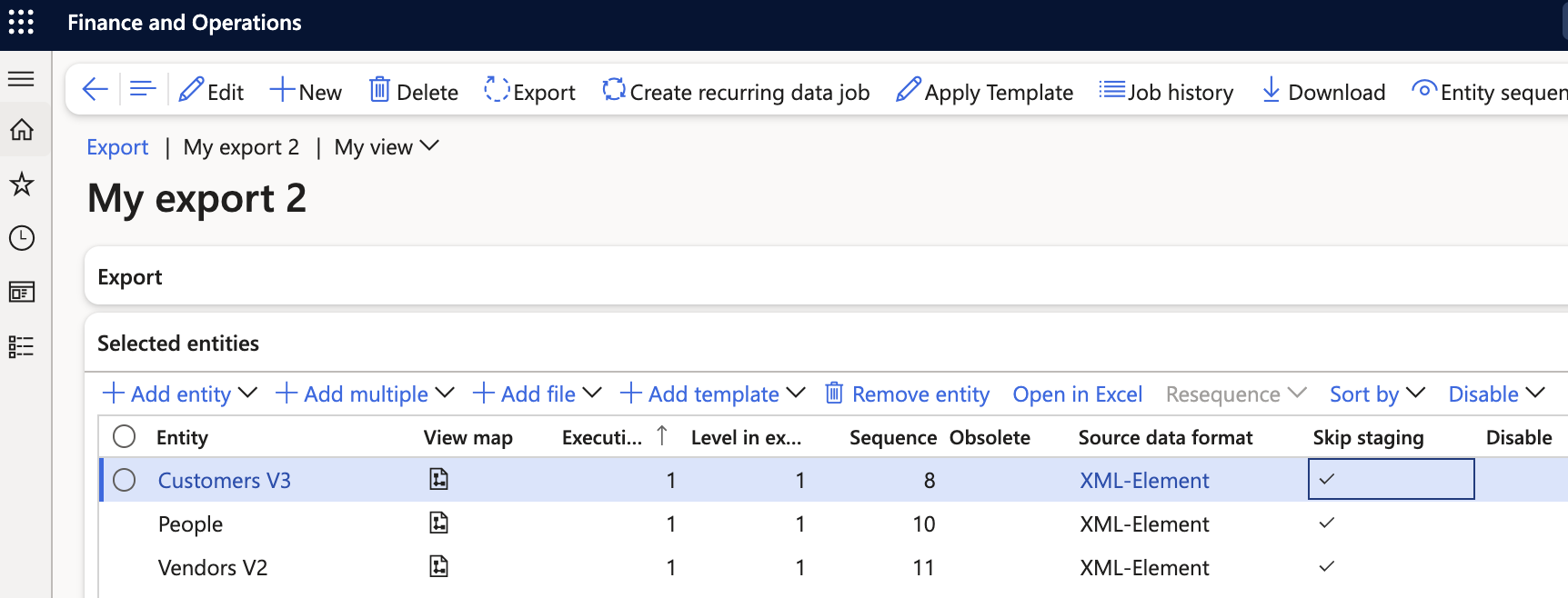The width and height of the screenshot is (1568, 598).
Task: Open Workspaces icon in the sidebar
Action: pos(21,292)
